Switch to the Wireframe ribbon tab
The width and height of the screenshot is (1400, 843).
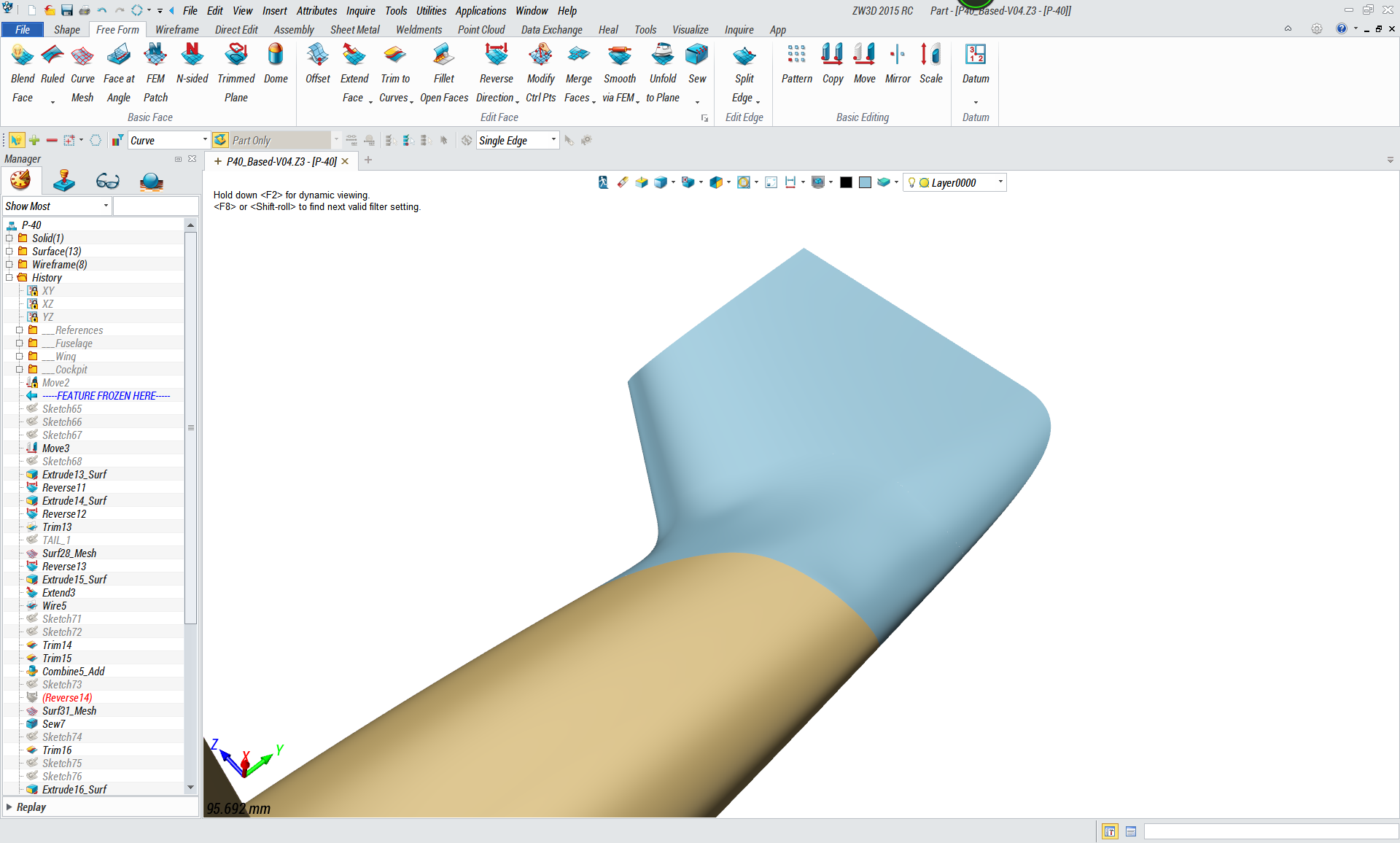pos(176,30)
